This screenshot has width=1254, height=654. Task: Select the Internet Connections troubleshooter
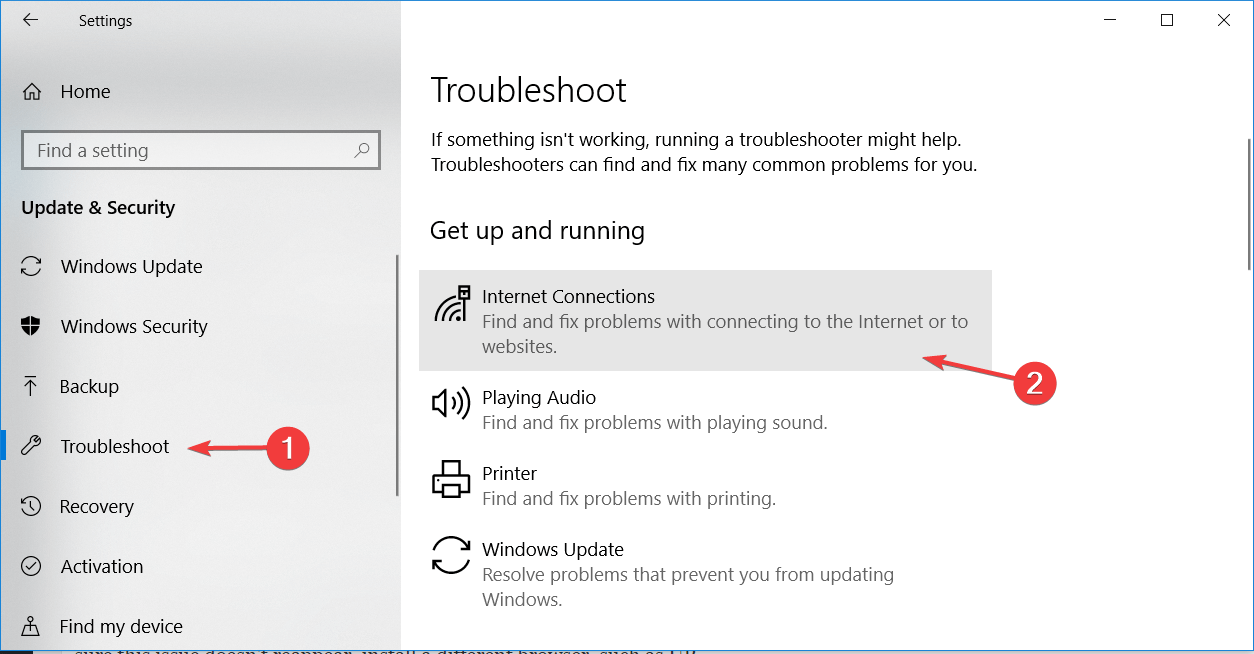click(x=705, y=320)
